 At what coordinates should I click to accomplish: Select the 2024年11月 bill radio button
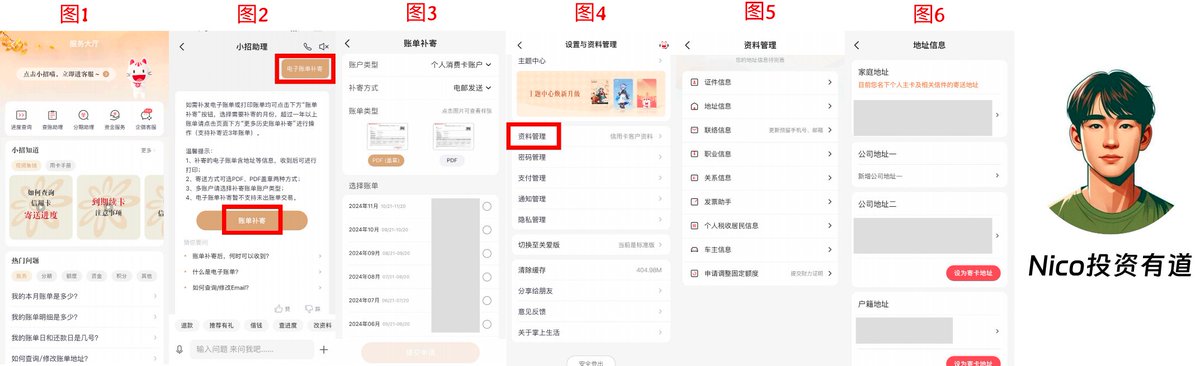(487, 206)
